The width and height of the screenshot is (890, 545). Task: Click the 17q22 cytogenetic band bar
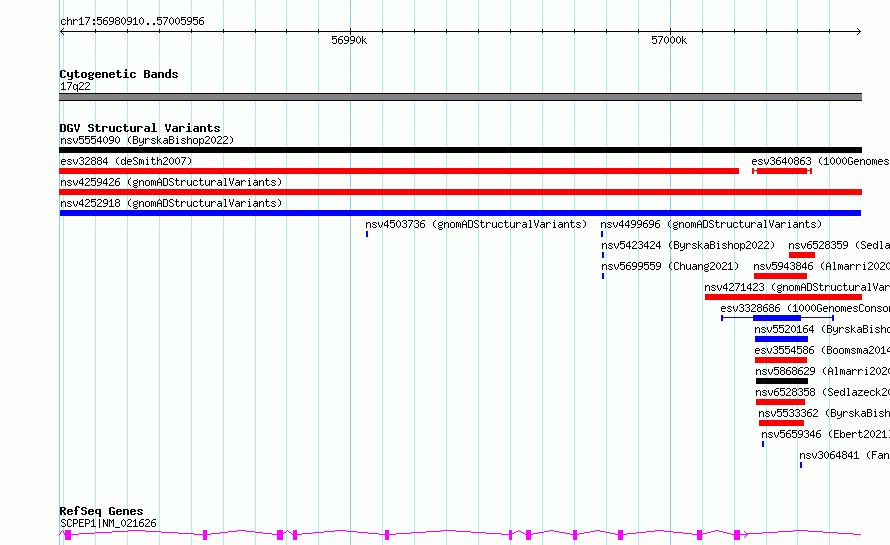point(460,97)
